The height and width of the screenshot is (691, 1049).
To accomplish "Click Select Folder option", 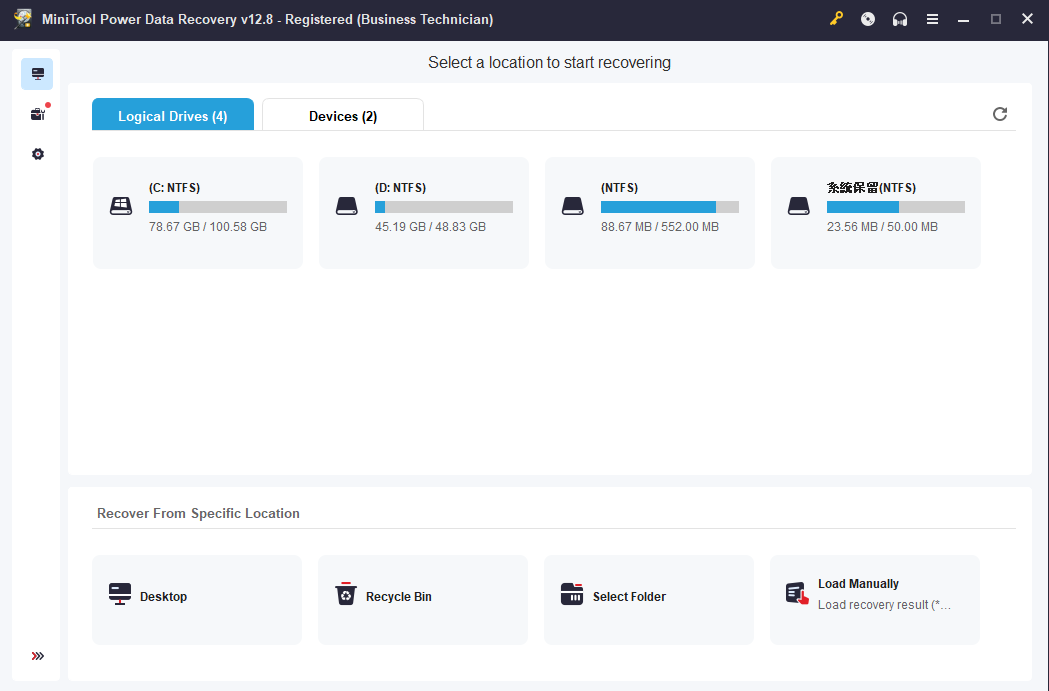I will [x=649, y=599].
